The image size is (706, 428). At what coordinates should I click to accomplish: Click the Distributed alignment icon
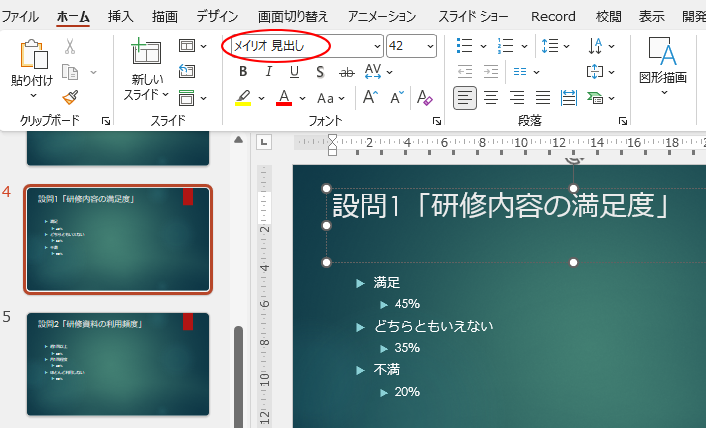[x=569, y=98]
